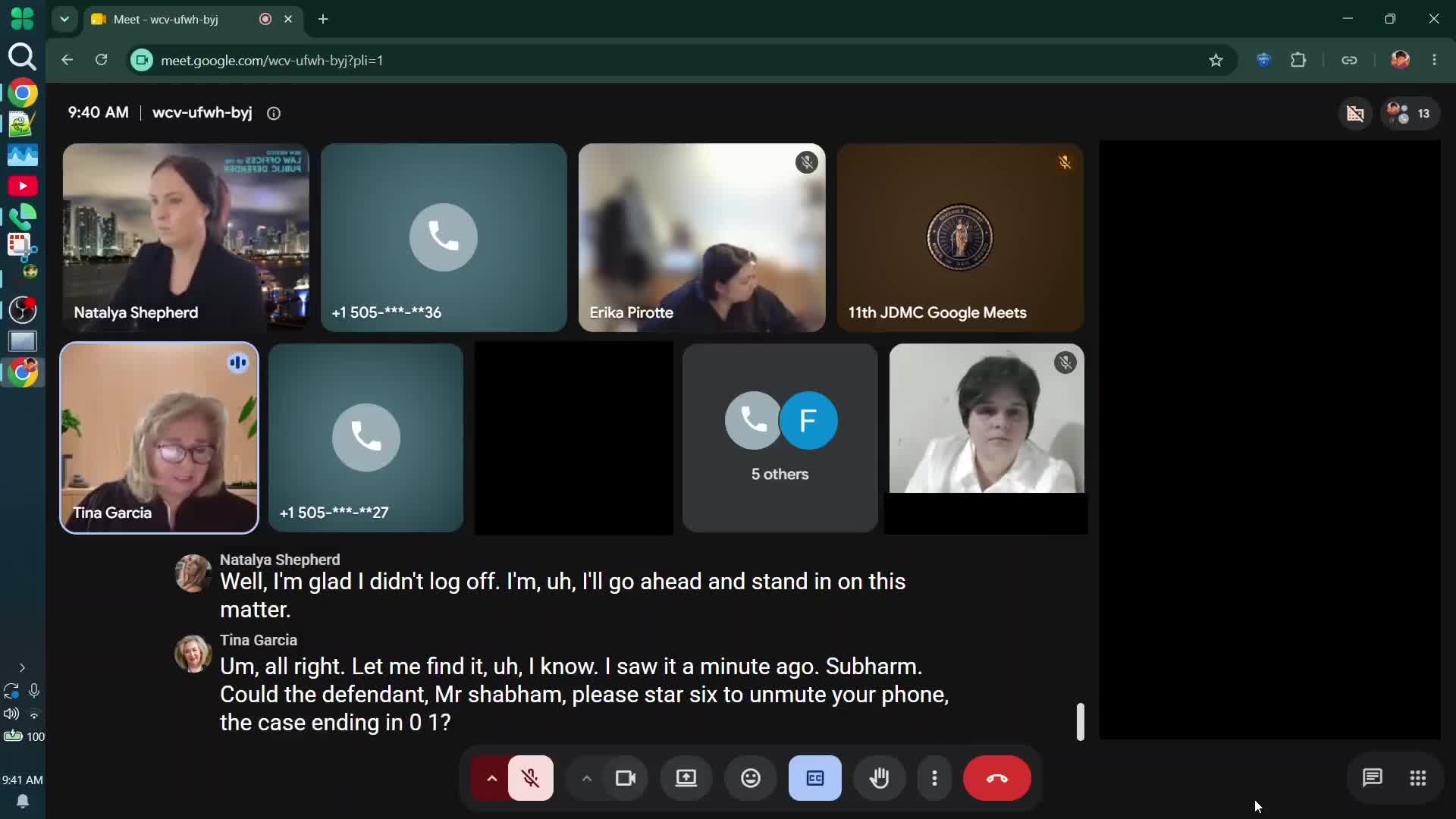Image resolution: width=1456 pixels, height=819 pixels.
Task: Click the 11th JDMC Google Meets tile
Action: pos(960,237)
